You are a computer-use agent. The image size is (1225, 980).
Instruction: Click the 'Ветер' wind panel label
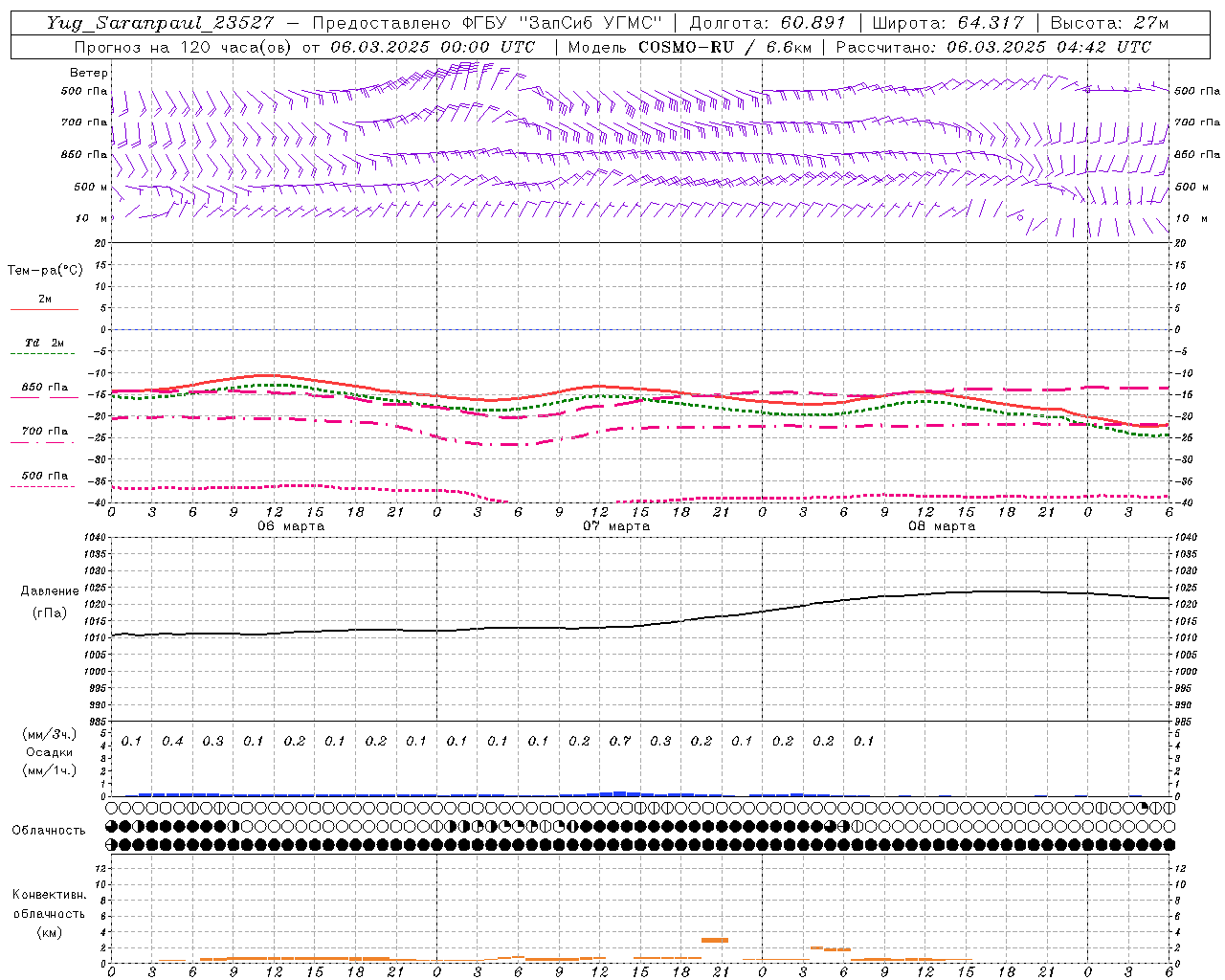click(x=89, y=73)
